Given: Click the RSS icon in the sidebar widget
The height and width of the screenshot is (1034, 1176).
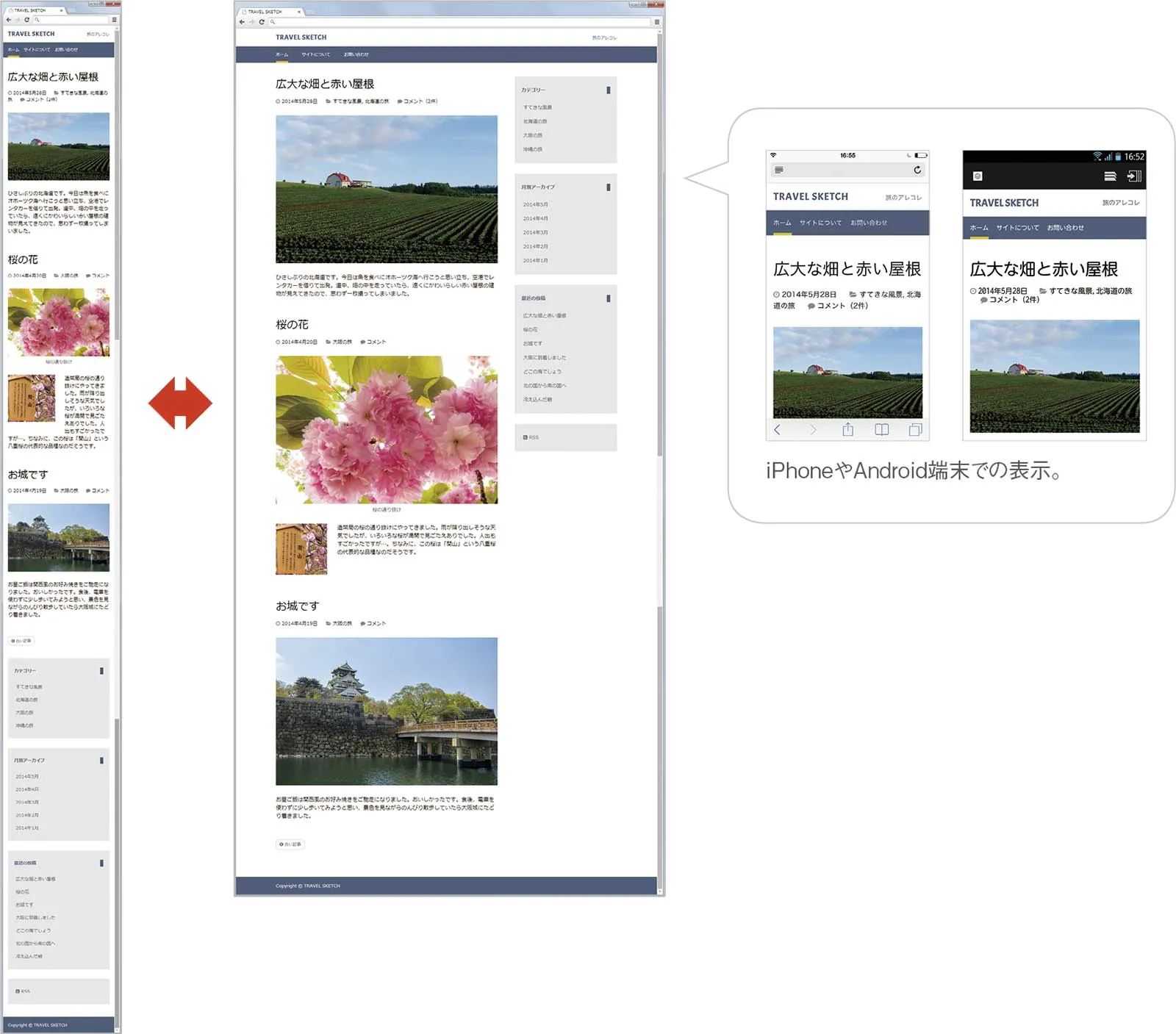Looking at the screenshot, I should click(524, 437).
